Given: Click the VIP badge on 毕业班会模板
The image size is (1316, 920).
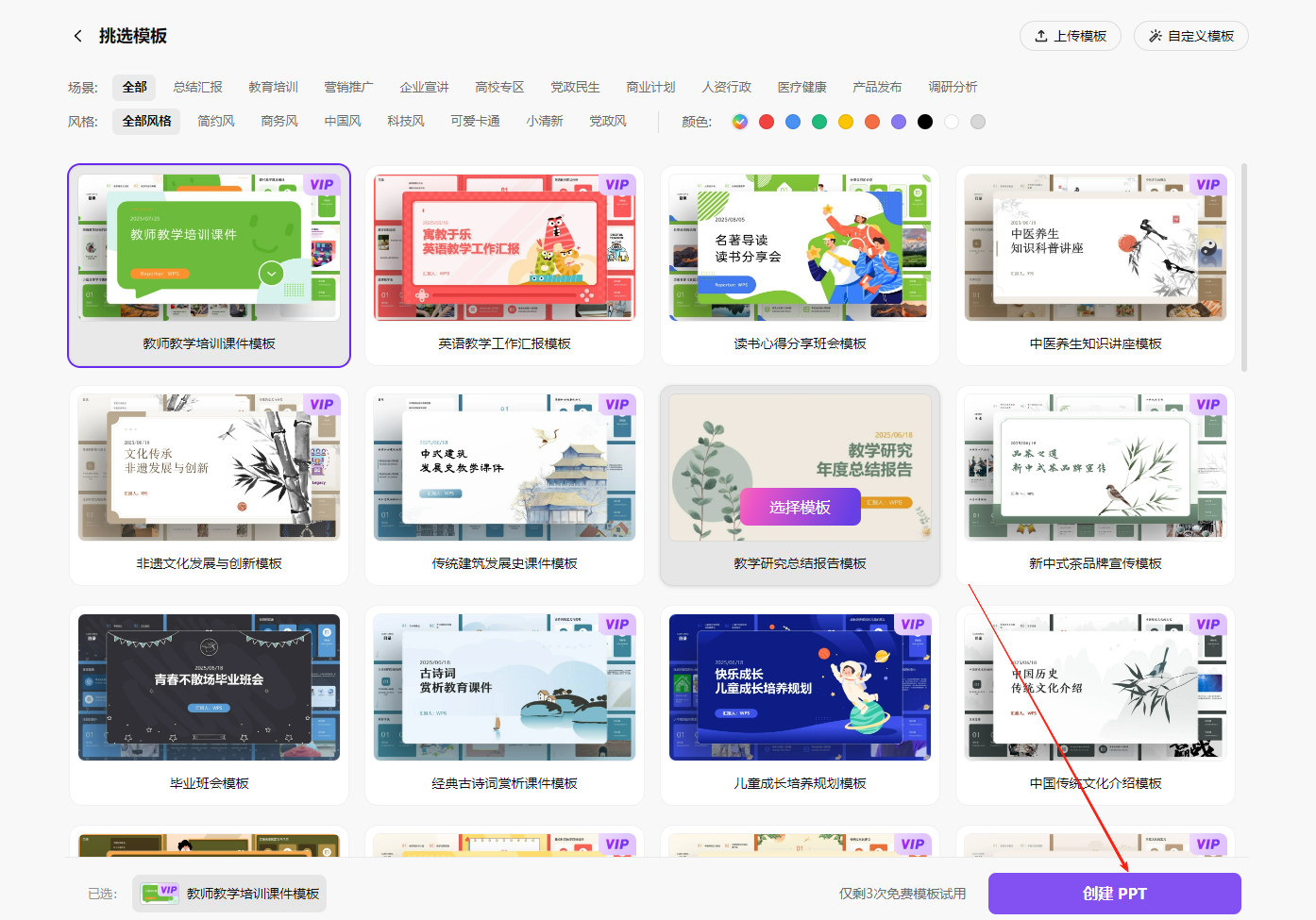Looking at the screenshot, I should (322, 625).
